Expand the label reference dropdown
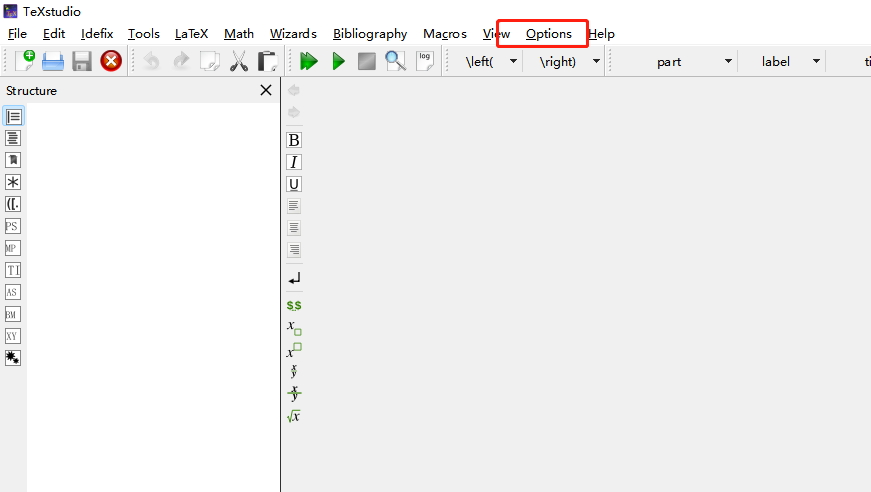This screenshot has height=492, width=871. point(816,61)
